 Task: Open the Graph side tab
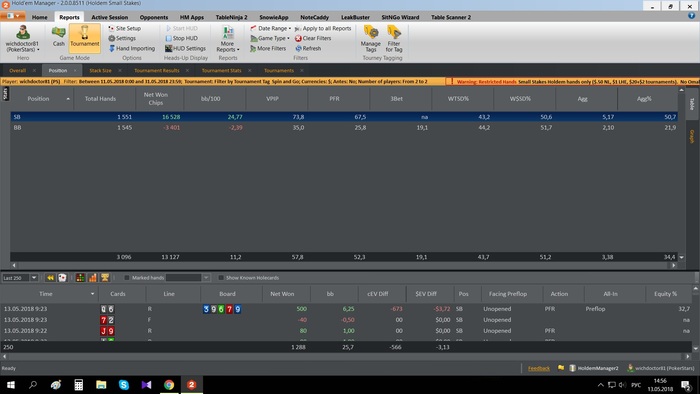pos(692,137)
